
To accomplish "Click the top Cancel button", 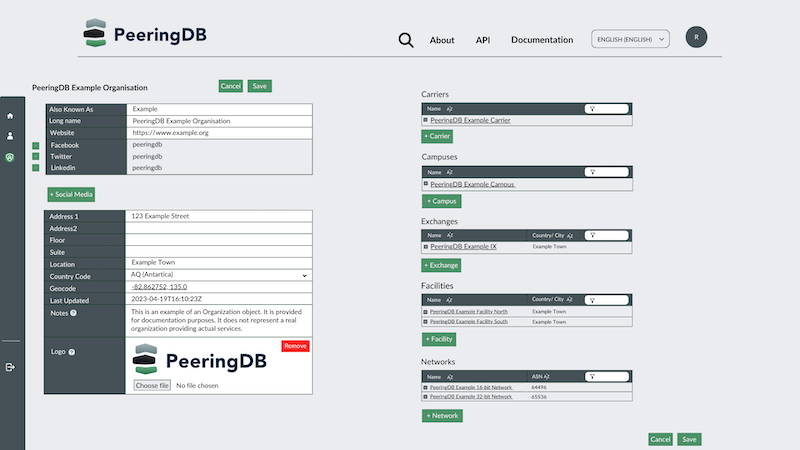I will [x=230, y=86].
